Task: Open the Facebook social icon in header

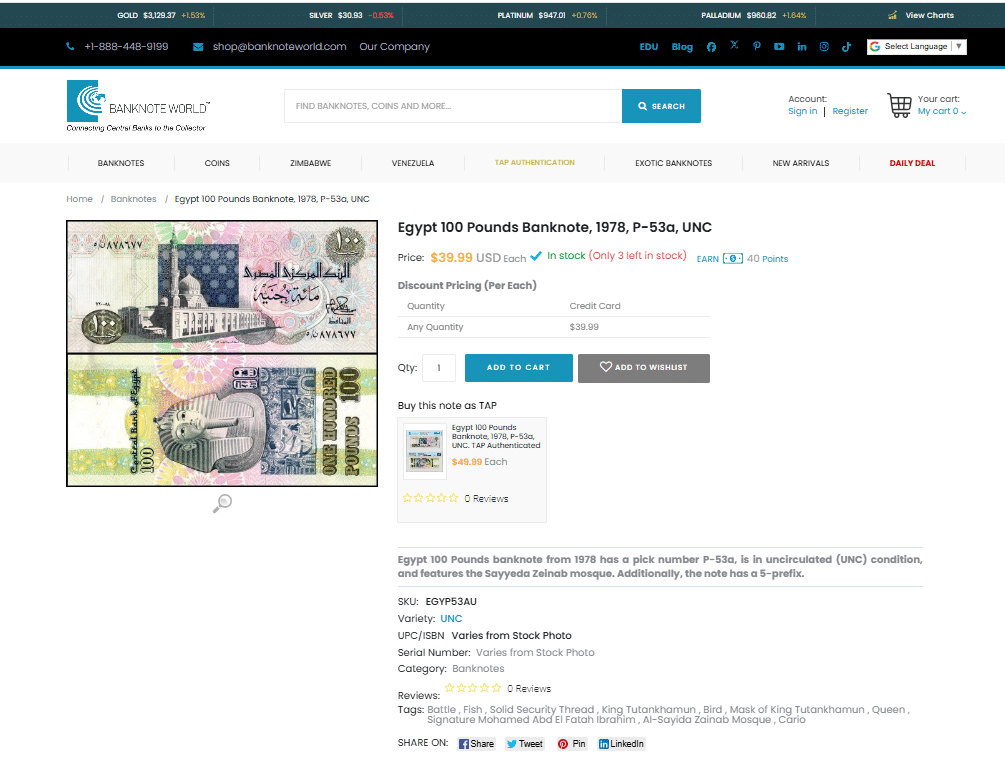Action: pos(711,47)
